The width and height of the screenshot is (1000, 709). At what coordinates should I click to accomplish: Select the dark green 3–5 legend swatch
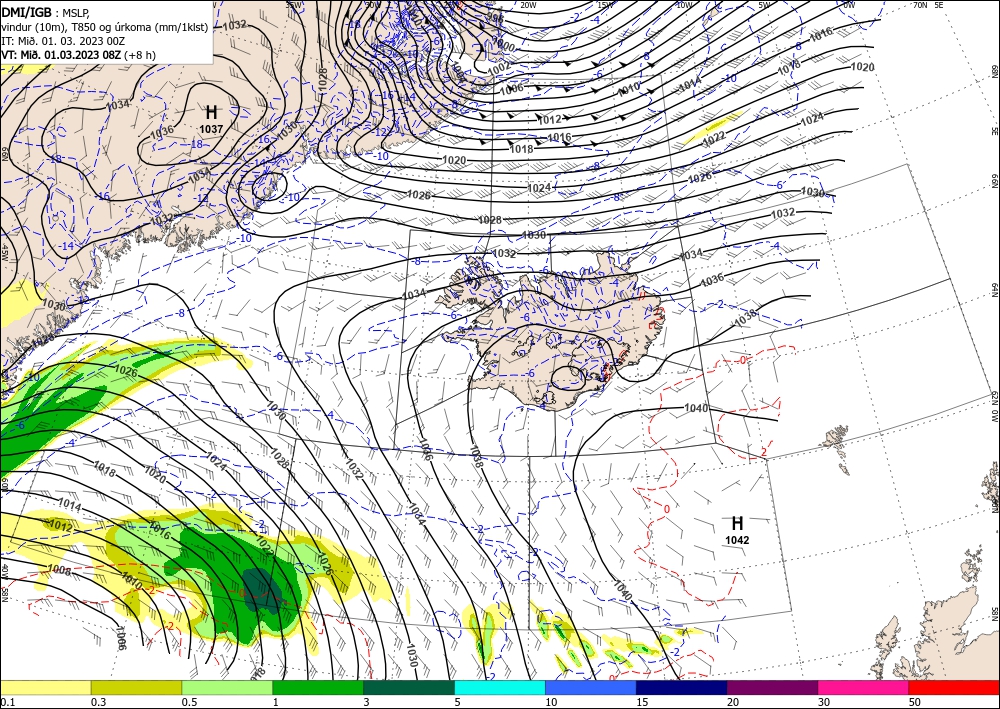pos(409,687)
